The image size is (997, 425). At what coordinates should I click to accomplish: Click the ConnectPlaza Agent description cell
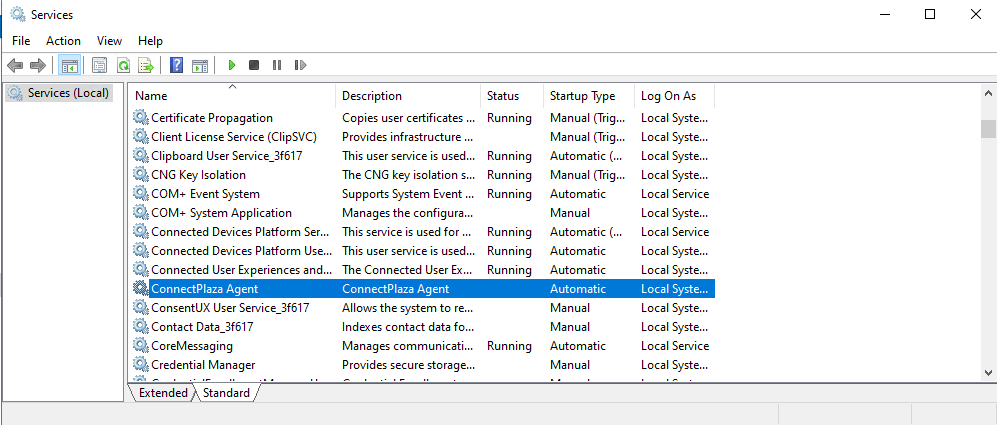[395, 289]
